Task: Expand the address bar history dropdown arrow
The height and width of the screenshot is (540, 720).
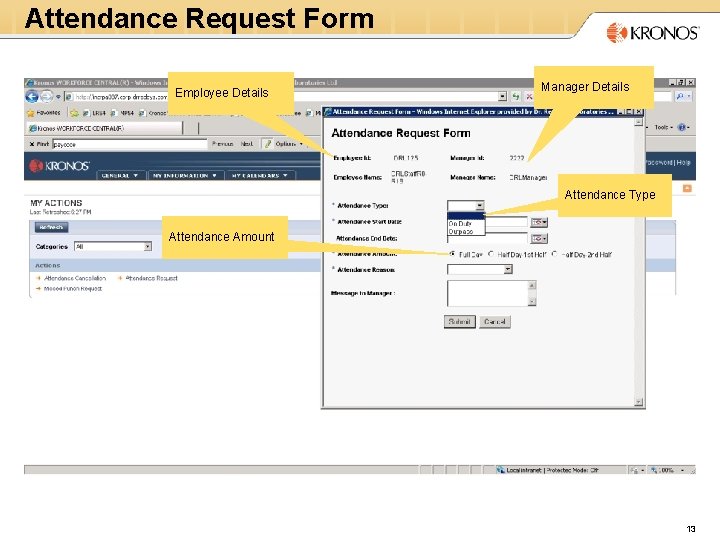Action: (502, 96)
